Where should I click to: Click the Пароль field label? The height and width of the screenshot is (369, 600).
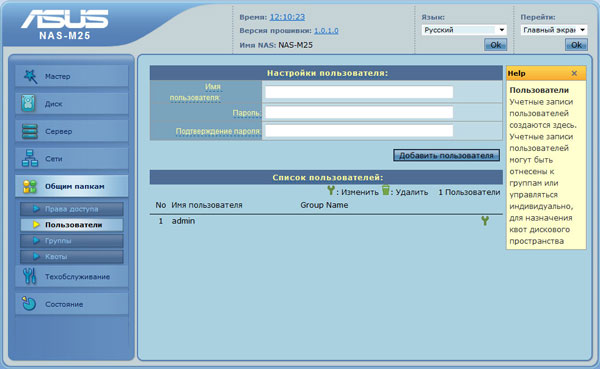click(x=246, y=113)
